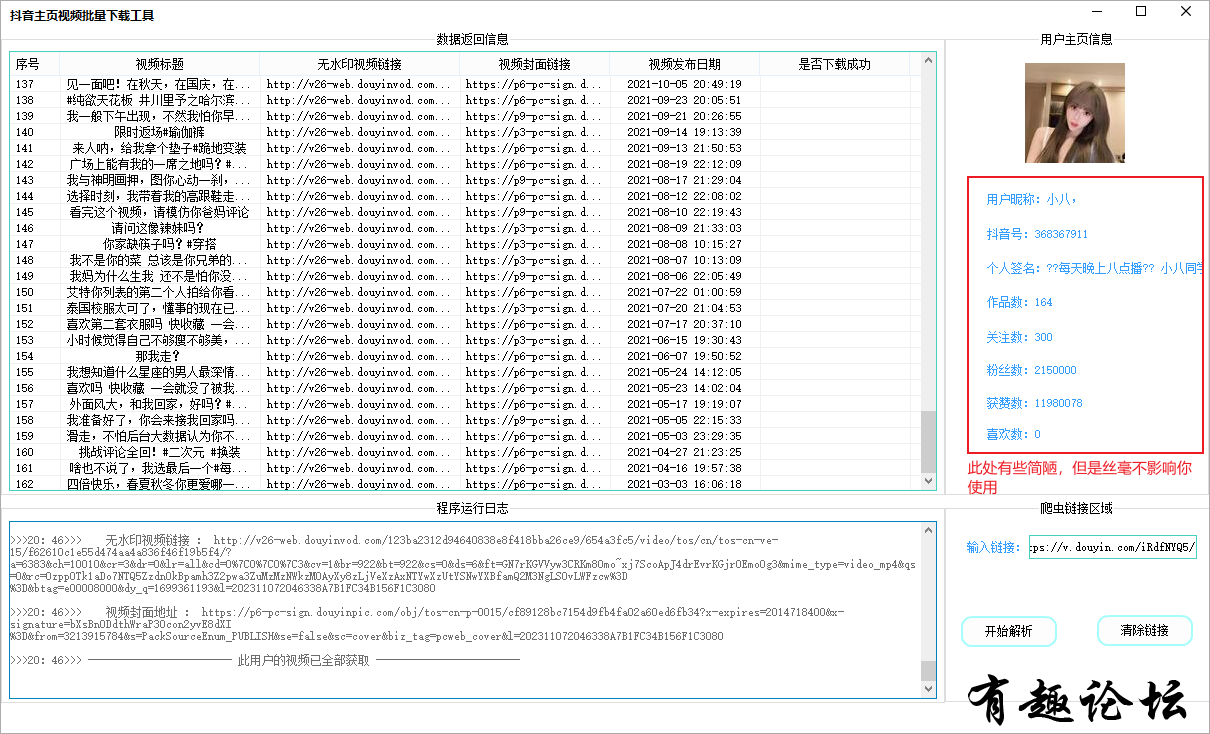
Task: Minimize the 抖音主页视频批量下载工具 window
Action: (1097, 12)
